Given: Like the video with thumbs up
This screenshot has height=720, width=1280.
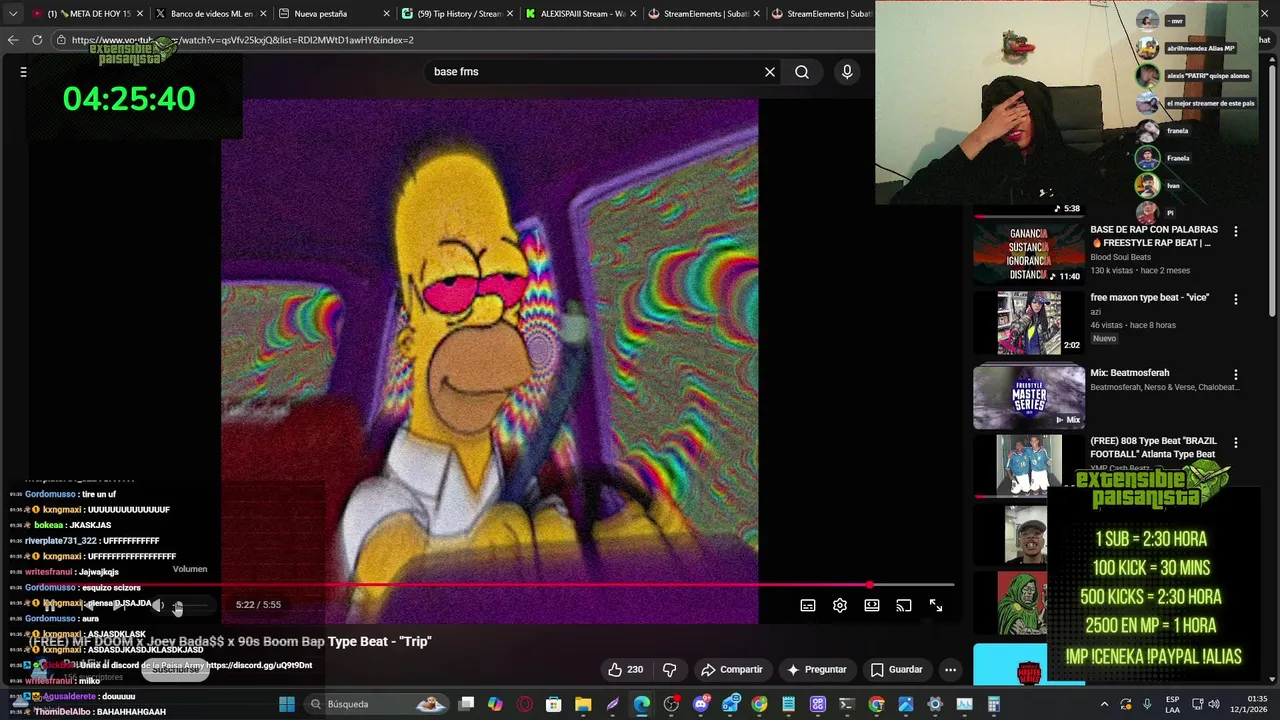Looking at the screenshot, I should coord(627,670).
